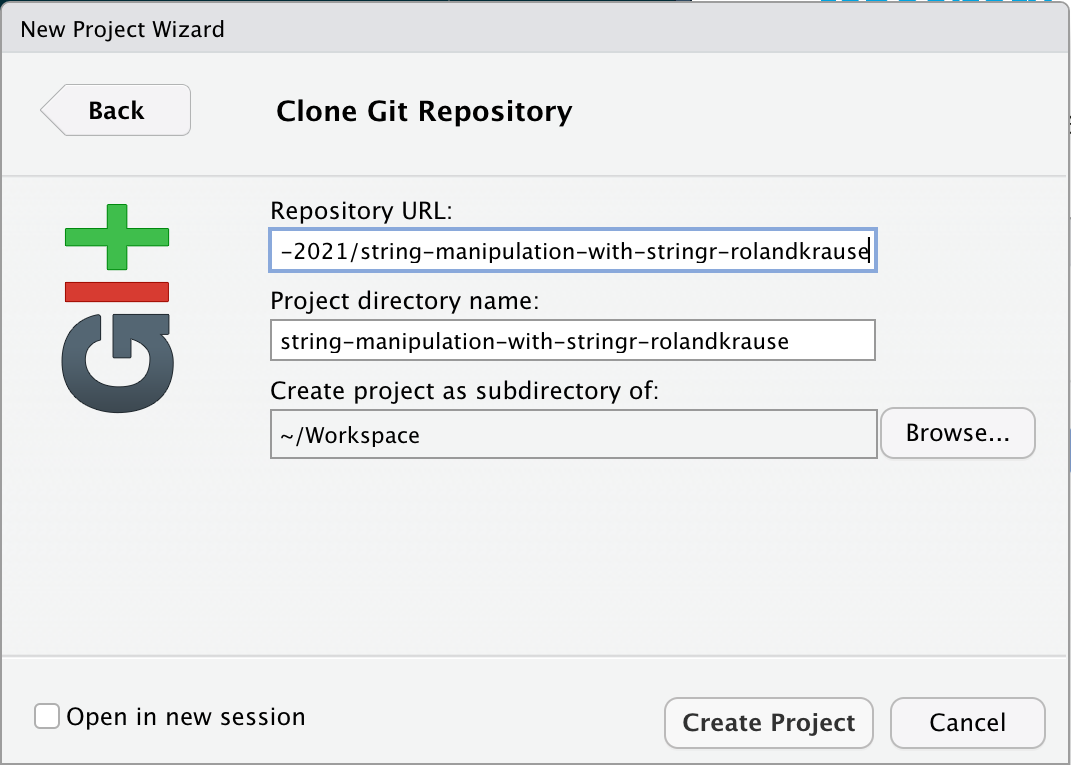Click the dark gray Git arrow symbol
Image resolution: width=1071 pixels, height=765 pixels.
pyautogui.click(x=117, y=362)
